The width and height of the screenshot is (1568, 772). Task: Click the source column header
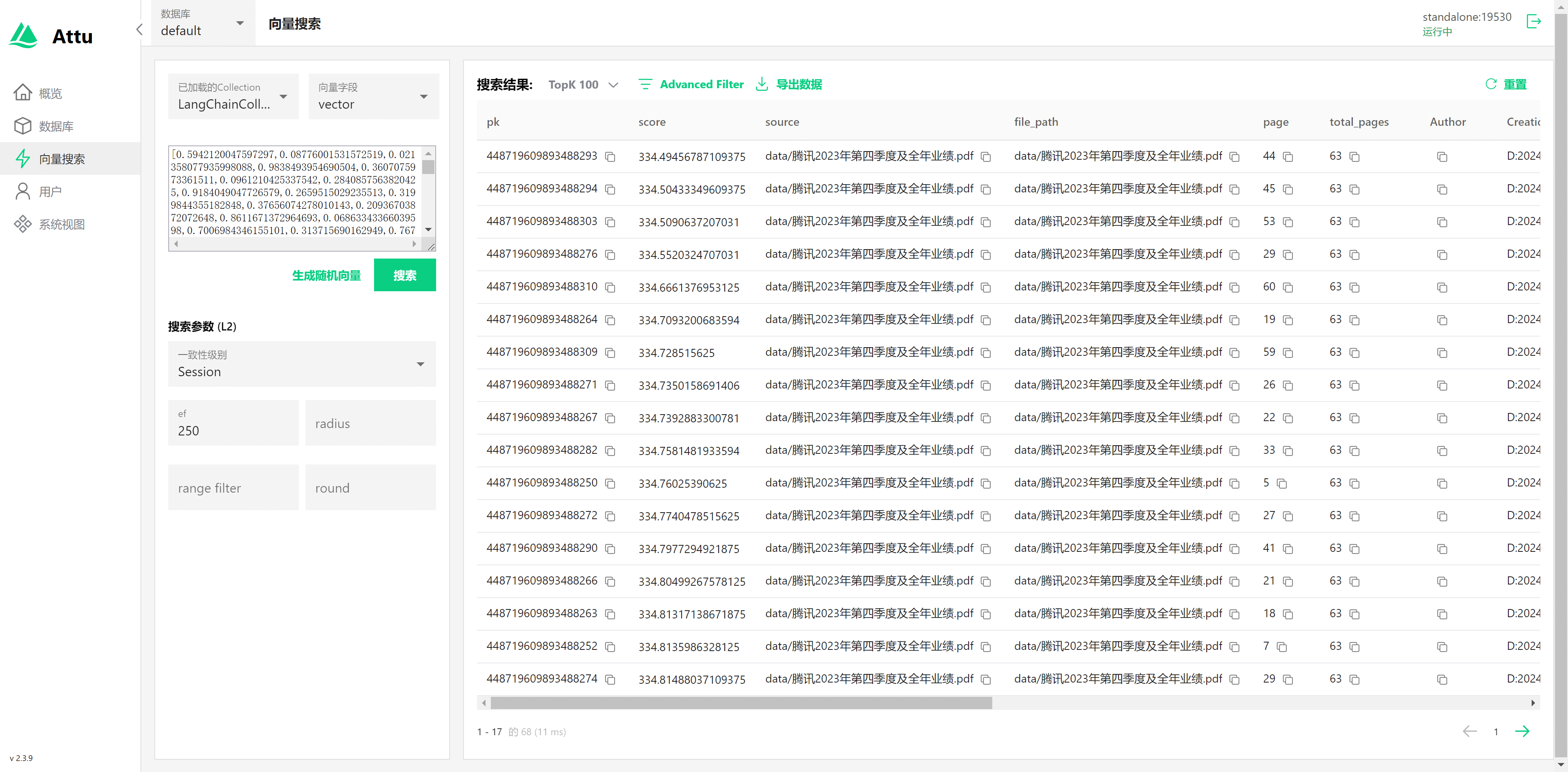(782, 122)
